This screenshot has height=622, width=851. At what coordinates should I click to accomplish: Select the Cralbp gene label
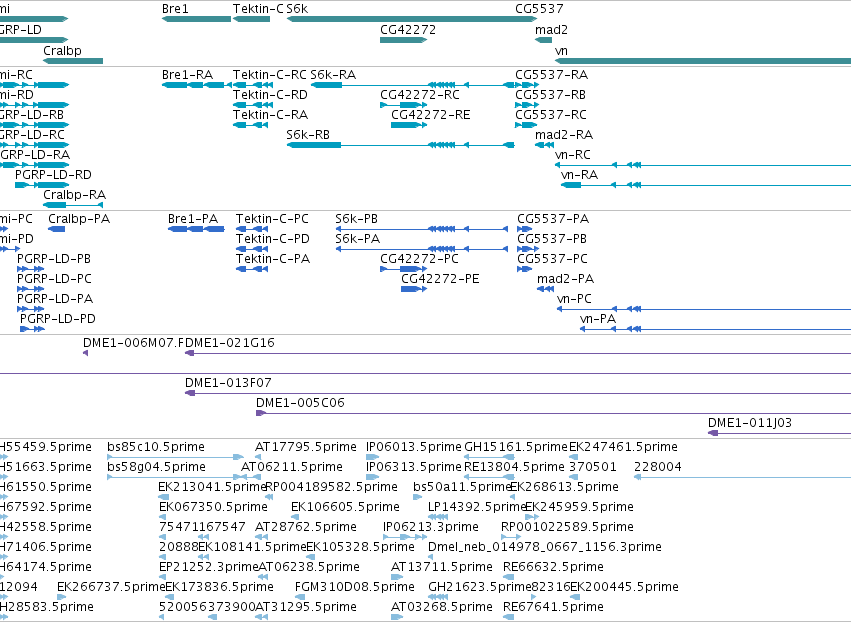click(x=62, y=50)
